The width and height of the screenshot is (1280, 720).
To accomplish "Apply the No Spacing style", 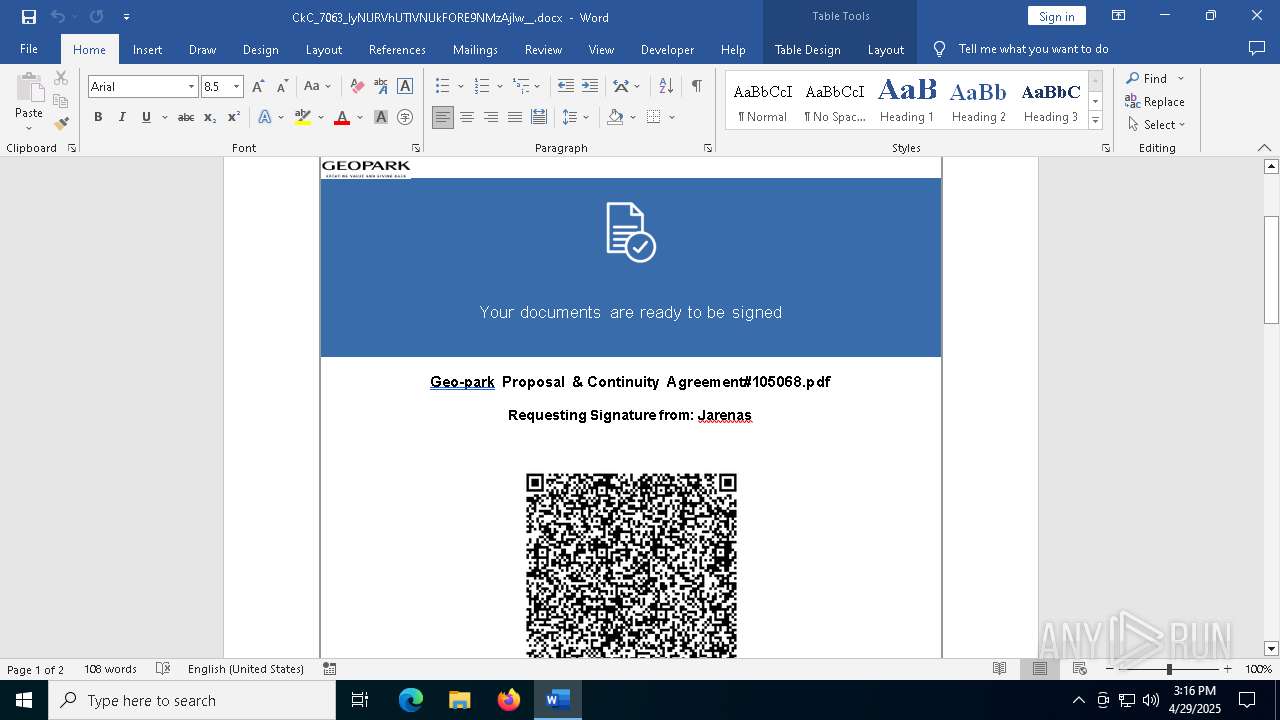I will pos(835,100).
